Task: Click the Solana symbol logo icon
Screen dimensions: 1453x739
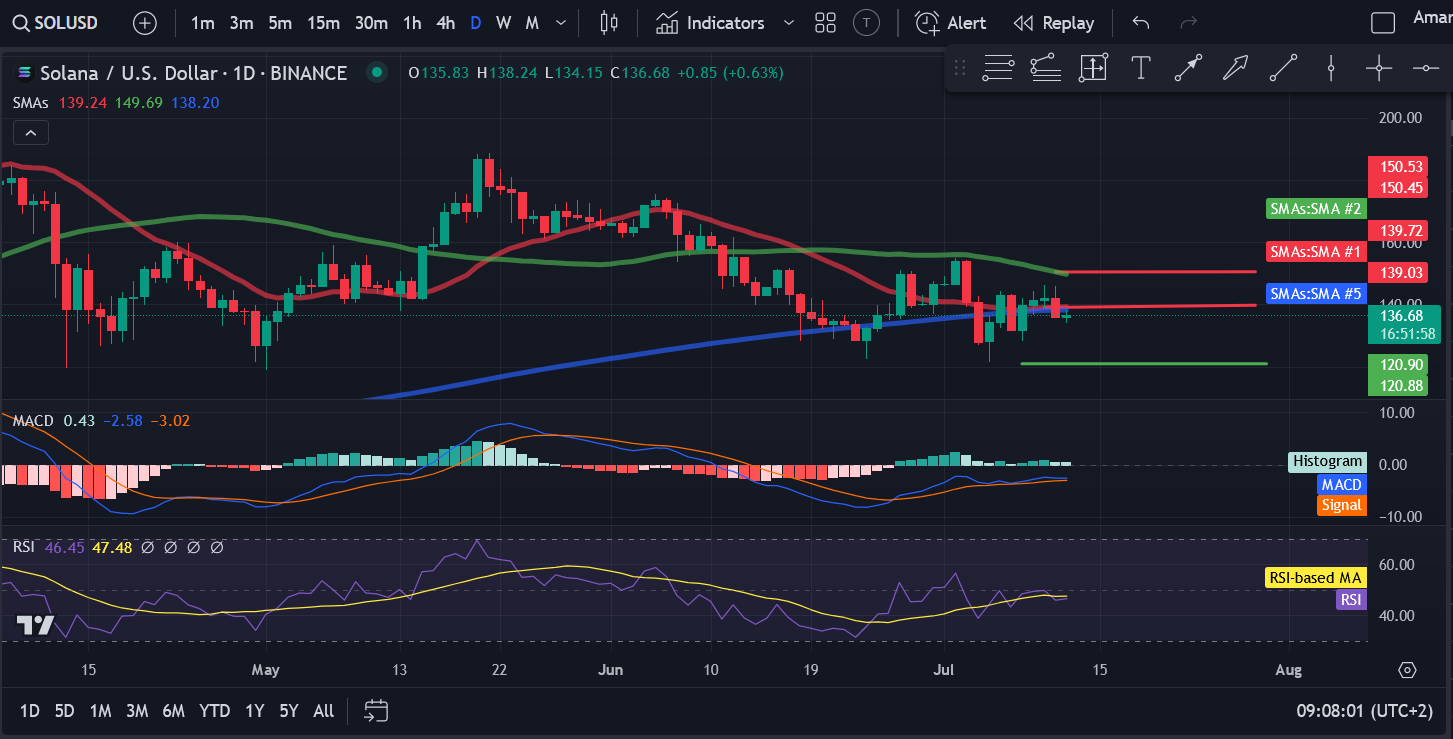Action: [x=25, y=72]
